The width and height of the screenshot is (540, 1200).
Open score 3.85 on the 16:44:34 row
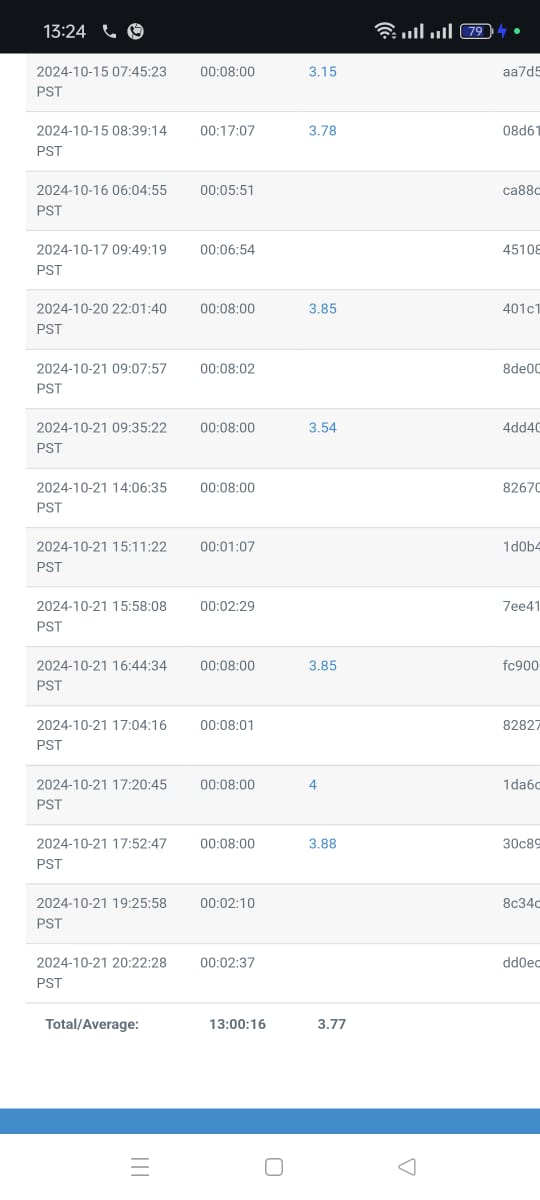coord(322,666)
